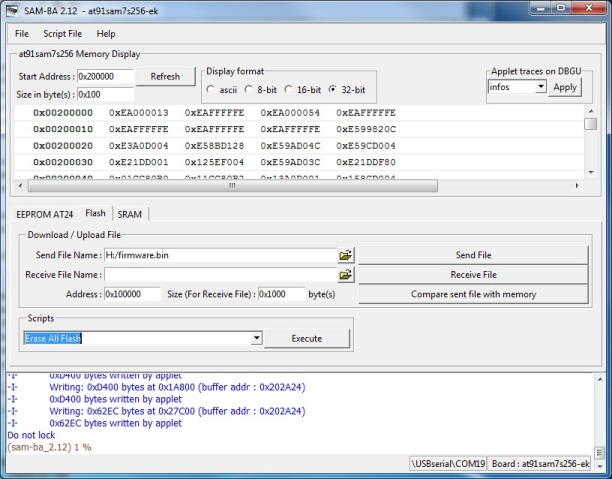Click \USBserial\COM19 status bar entry
This screenshot has height=479, width=612.
coord(448,464)
